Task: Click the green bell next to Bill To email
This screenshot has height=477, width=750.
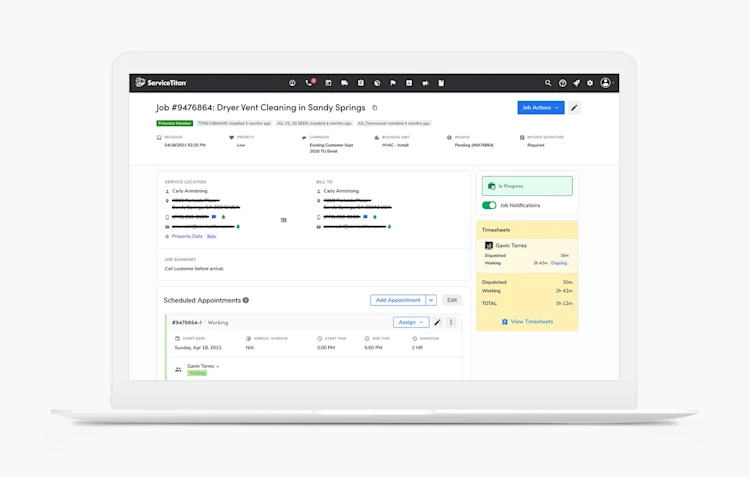Action: tap(389, 227)
